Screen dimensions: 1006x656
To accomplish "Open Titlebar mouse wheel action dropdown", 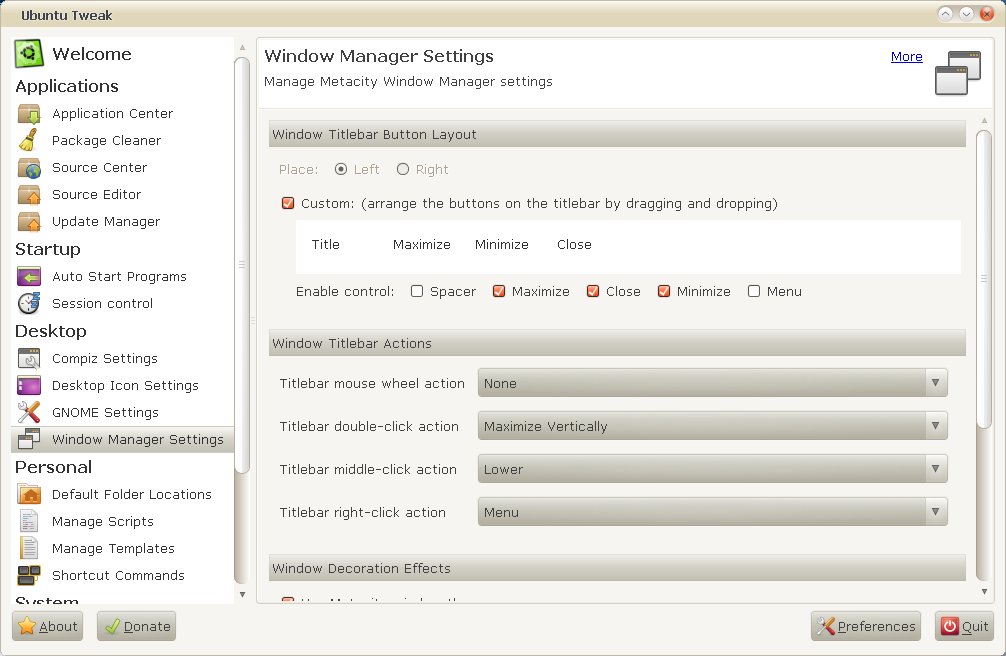I will (x=713, y=383).
